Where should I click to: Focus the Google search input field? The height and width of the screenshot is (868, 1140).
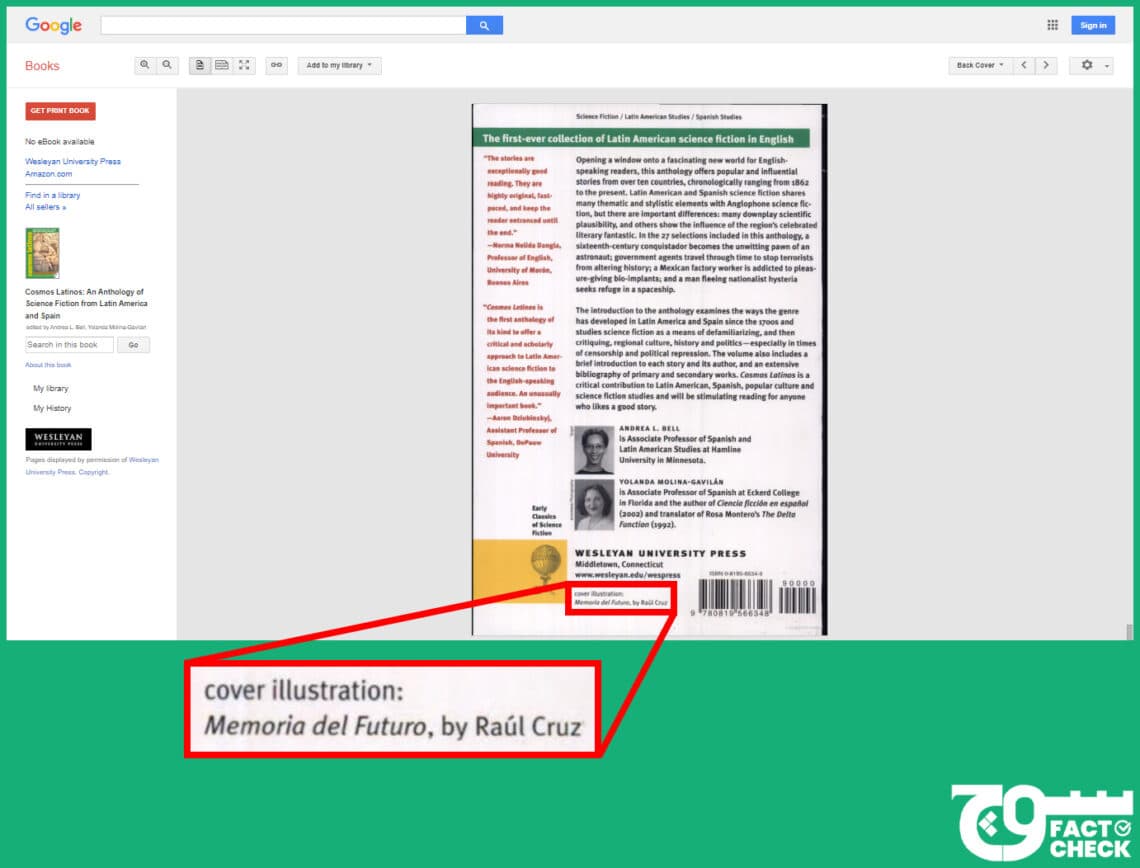pos(284,25)
